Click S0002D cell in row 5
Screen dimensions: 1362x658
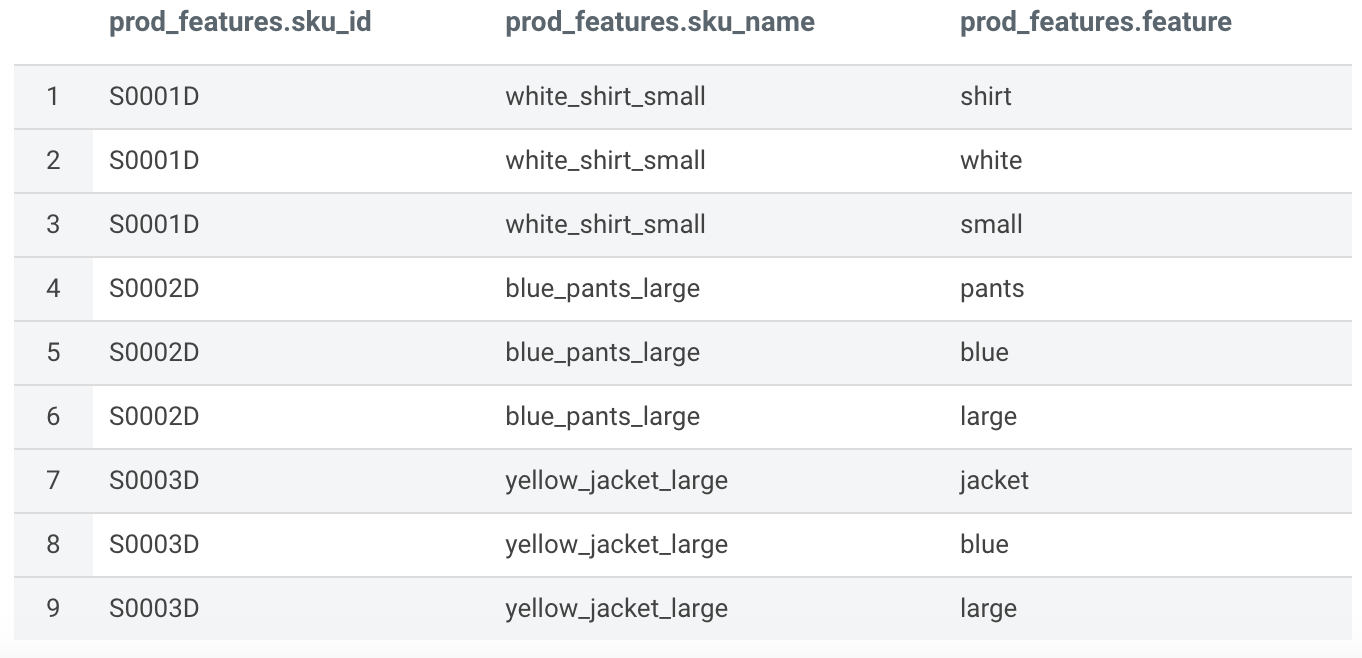click(154, 353)
